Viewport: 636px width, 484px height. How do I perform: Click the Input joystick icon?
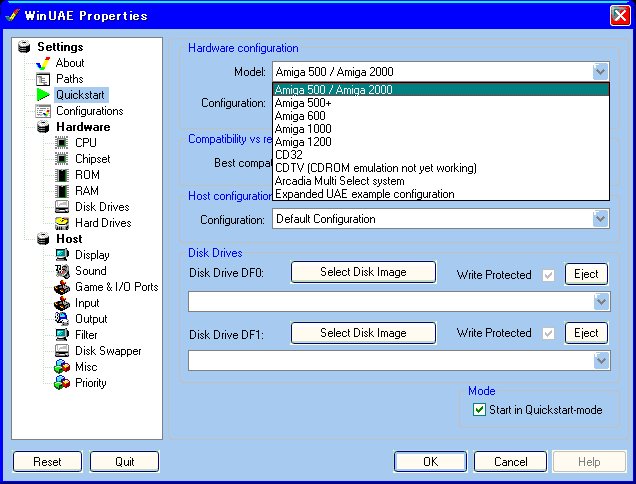[x=62, y=303]
